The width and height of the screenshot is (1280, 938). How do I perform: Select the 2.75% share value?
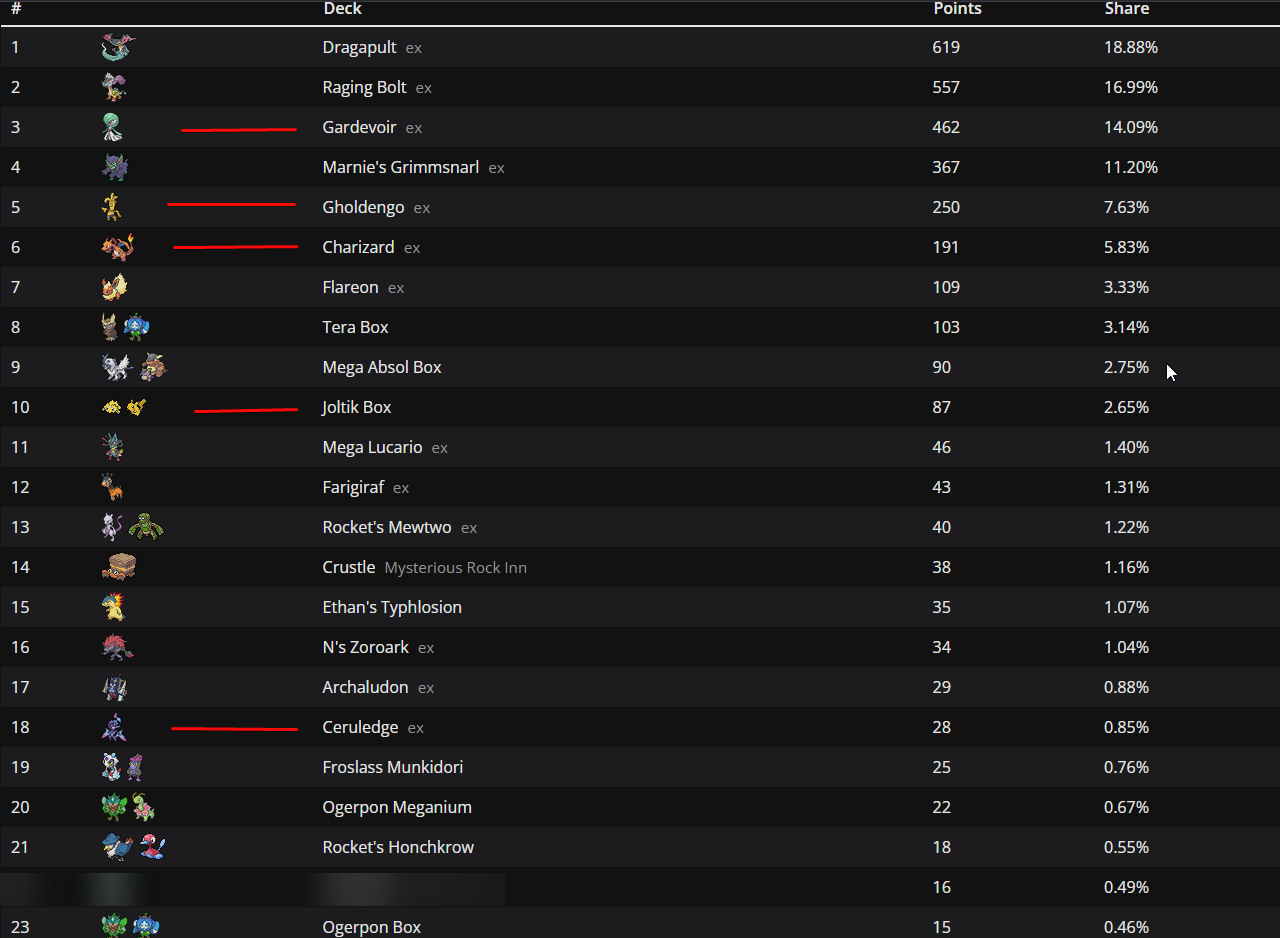[x=1127, y=367]
